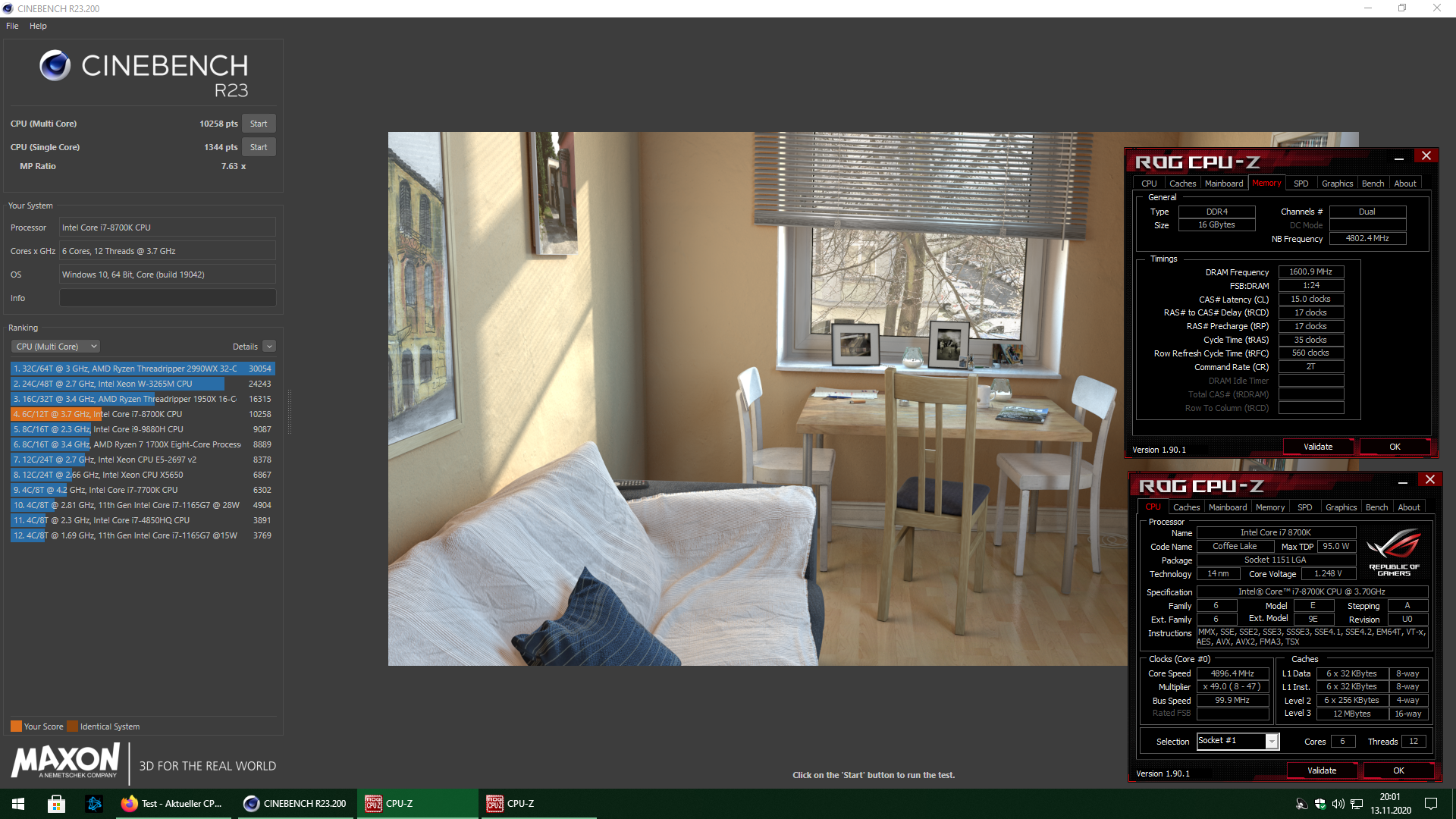
Task: Open the Socket #1 selection dropdown in CPU-Z
Action: tap(1272, 741)
